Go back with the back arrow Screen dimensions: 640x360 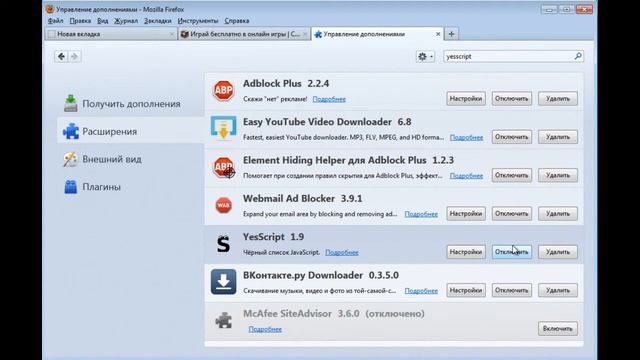click(x=61, y=56)
